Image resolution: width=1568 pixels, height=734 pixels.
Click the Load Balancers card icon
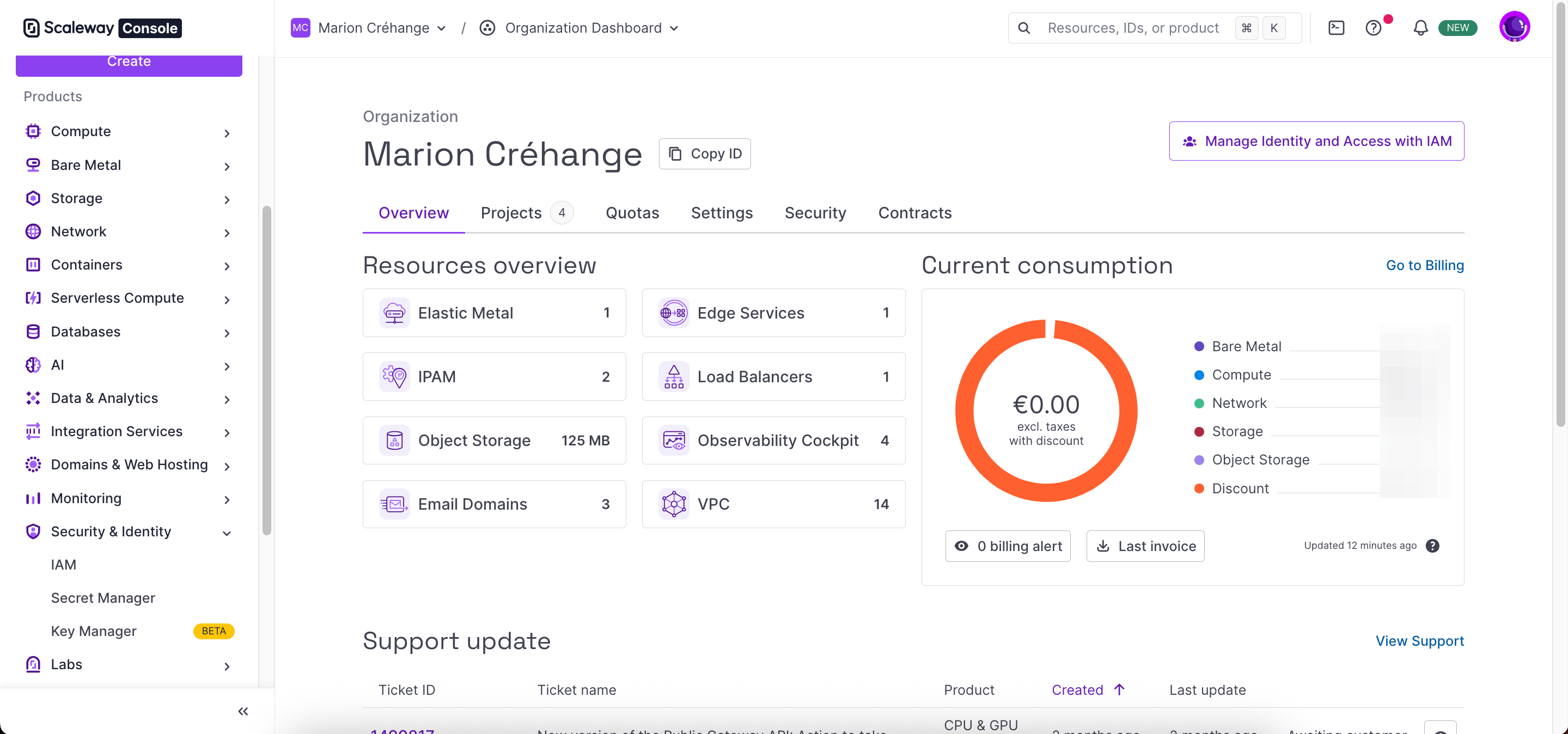(x=674, y=377)
